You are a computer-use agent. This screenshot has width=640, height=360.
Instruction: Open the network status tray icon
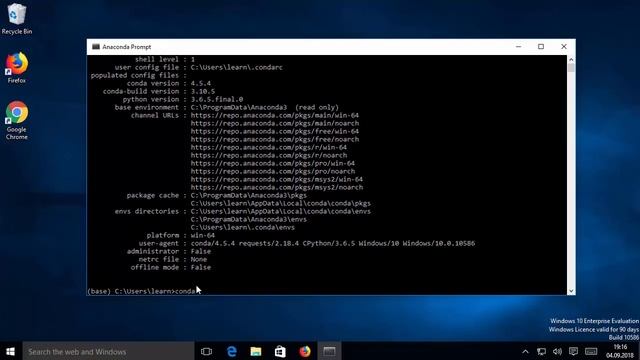541,351
